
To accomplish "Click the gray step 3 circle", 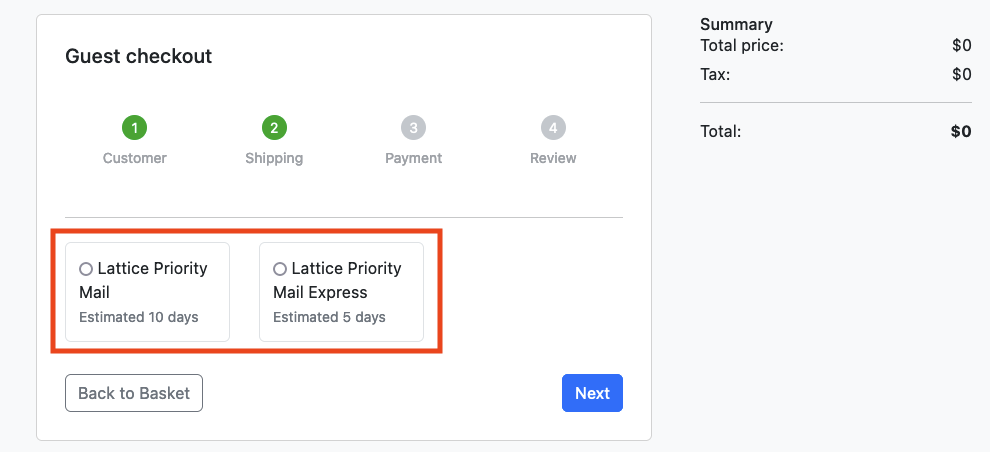I will pyautogui.click(x=414, y=128).
